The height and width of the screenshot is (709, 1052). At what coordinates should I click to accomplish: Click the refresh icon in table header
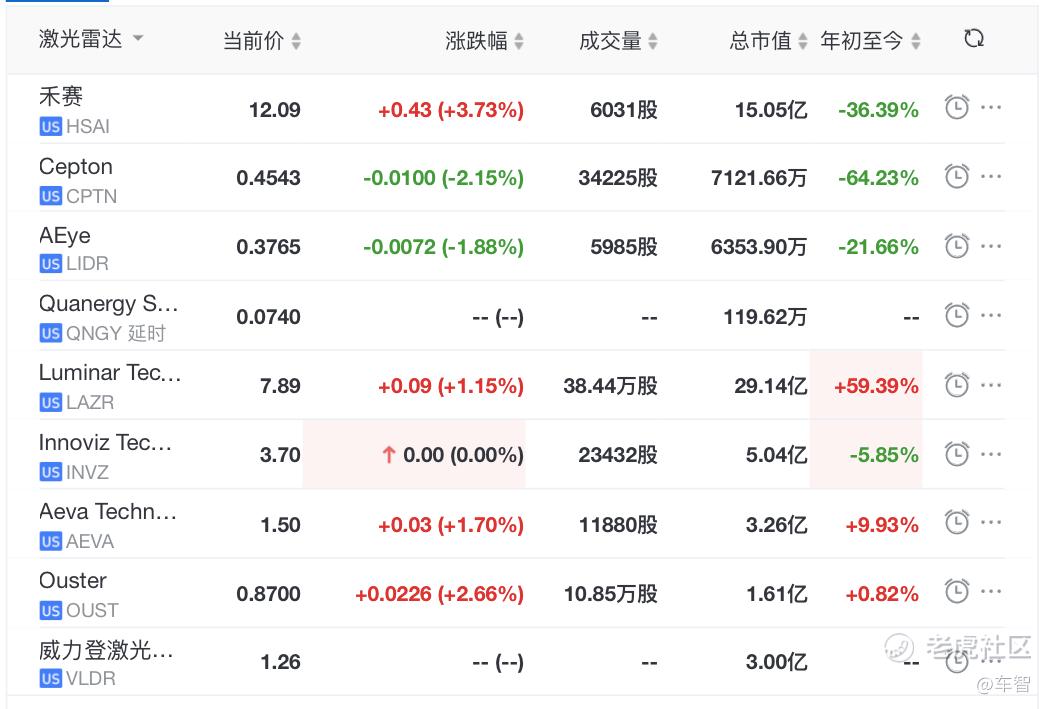click(x=974, y=39)
